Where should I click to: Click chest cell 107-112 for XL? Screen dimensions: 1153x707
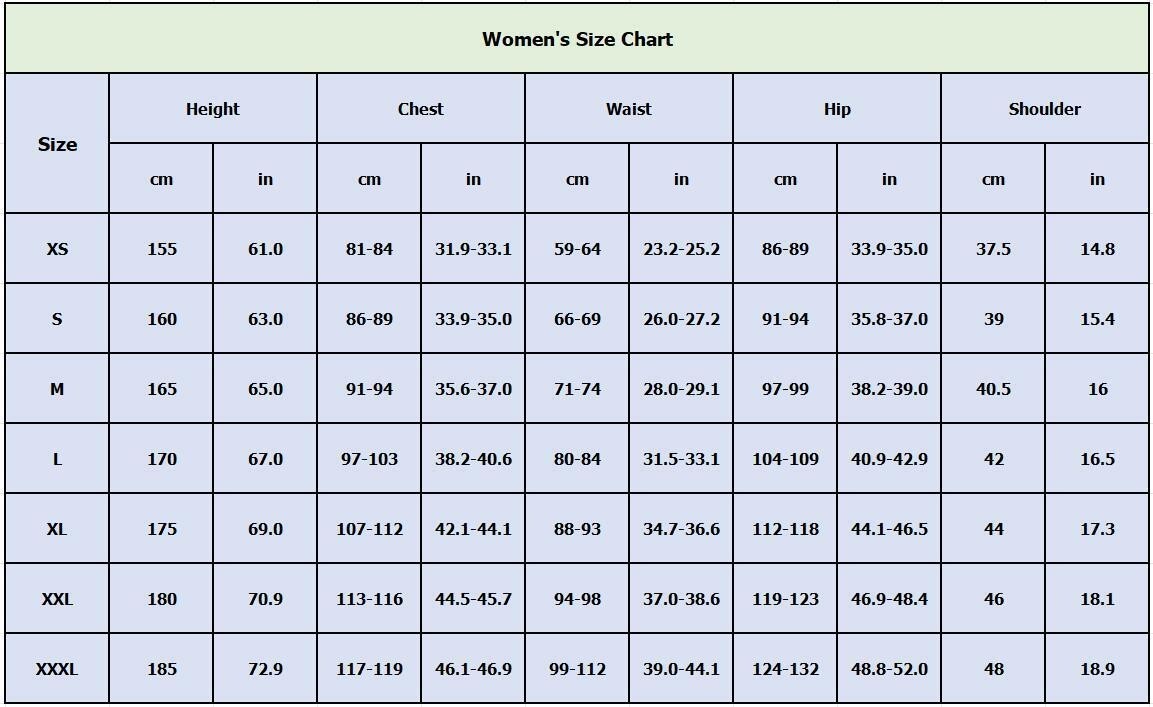(369, 529)
